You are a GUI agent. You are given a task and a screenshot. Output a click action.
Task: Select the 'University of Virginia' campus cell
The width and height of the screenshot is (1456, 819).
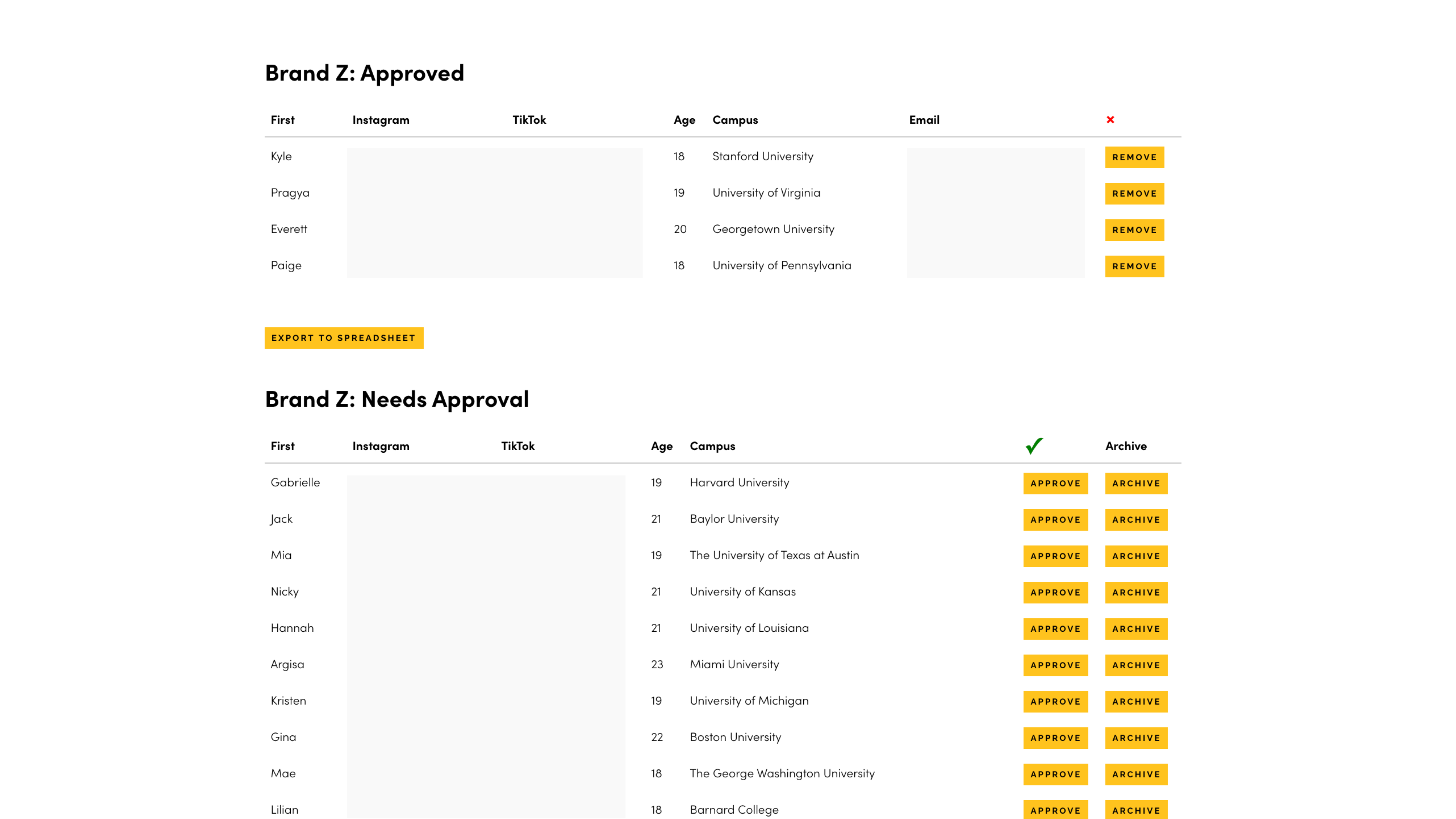(766, 193)
